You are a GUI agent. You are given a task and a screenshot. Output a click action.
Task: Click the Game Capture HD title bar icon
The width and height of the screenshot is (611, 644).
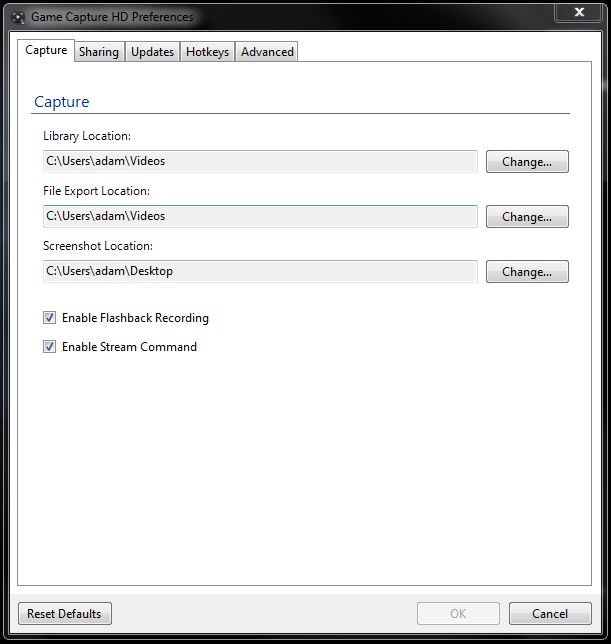click(x=17, y=17)
